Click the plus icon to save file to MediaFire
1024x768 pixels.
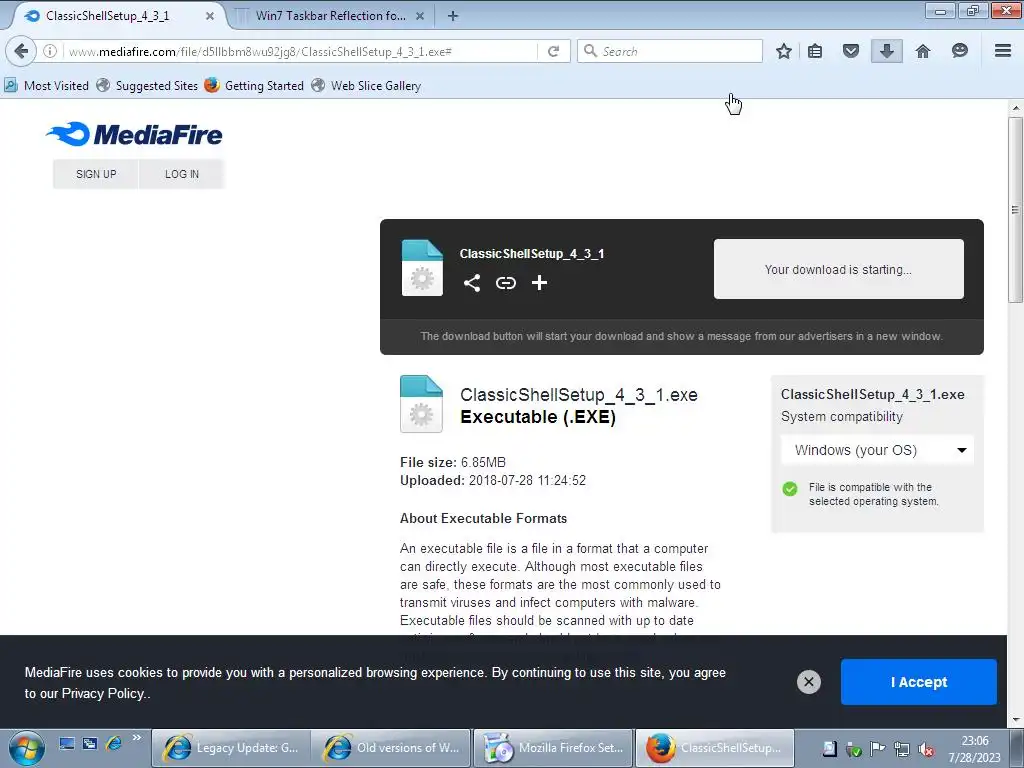539,283
